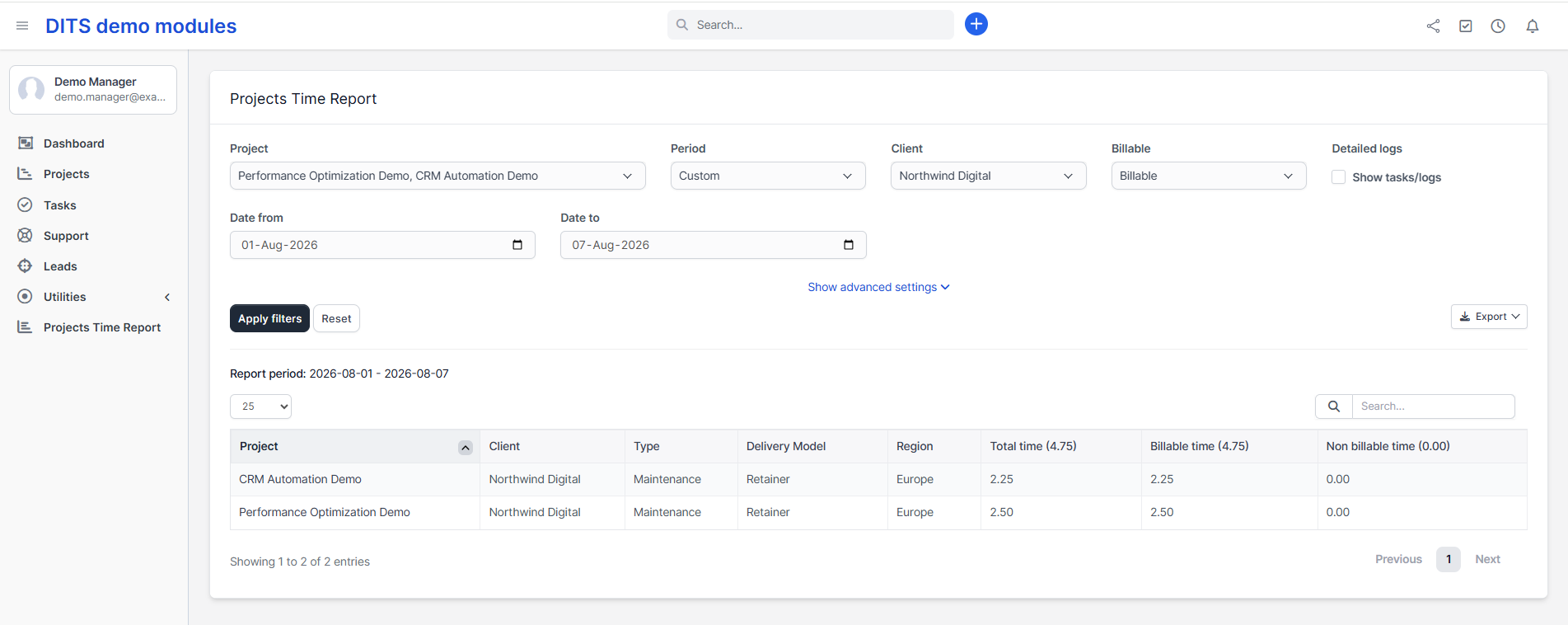Click the Leads crosshair sidebar icon

[26, 266]
